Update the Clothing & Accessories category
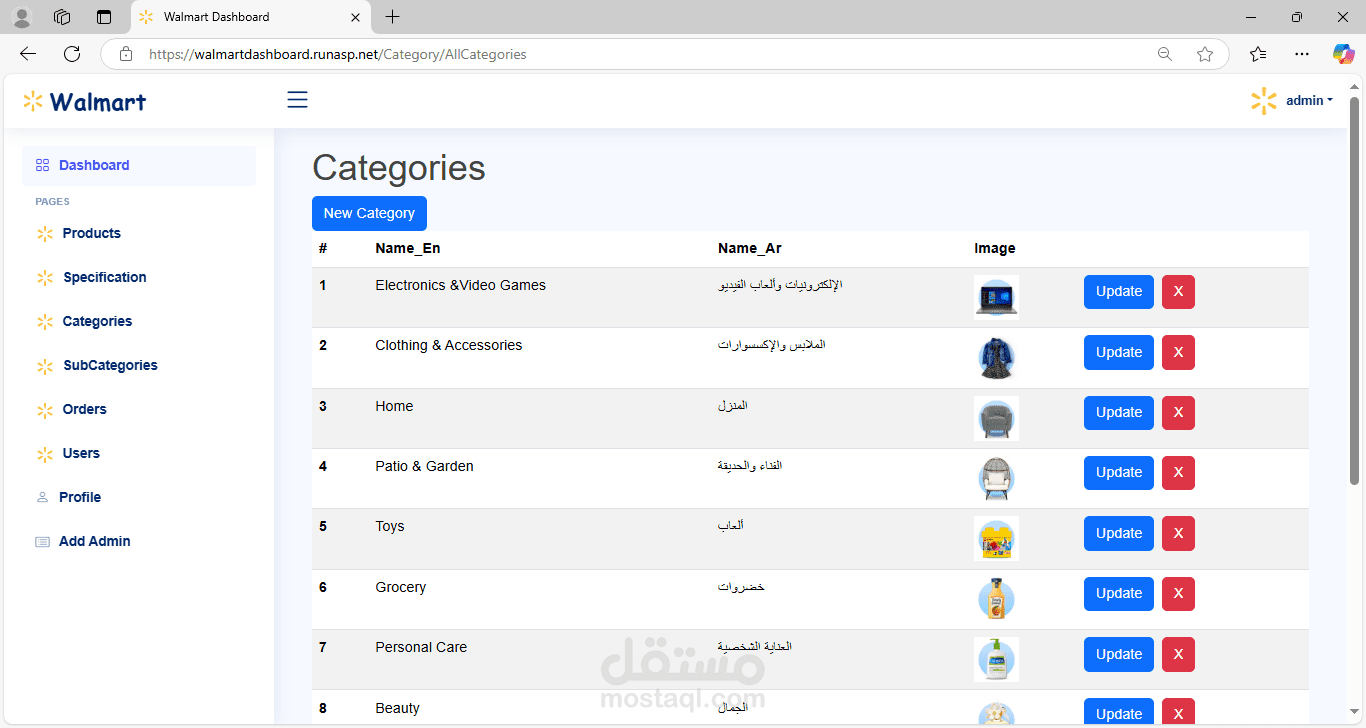Image resolution: width=1366 pixels, height=728 pixels. click(1119, 353)
